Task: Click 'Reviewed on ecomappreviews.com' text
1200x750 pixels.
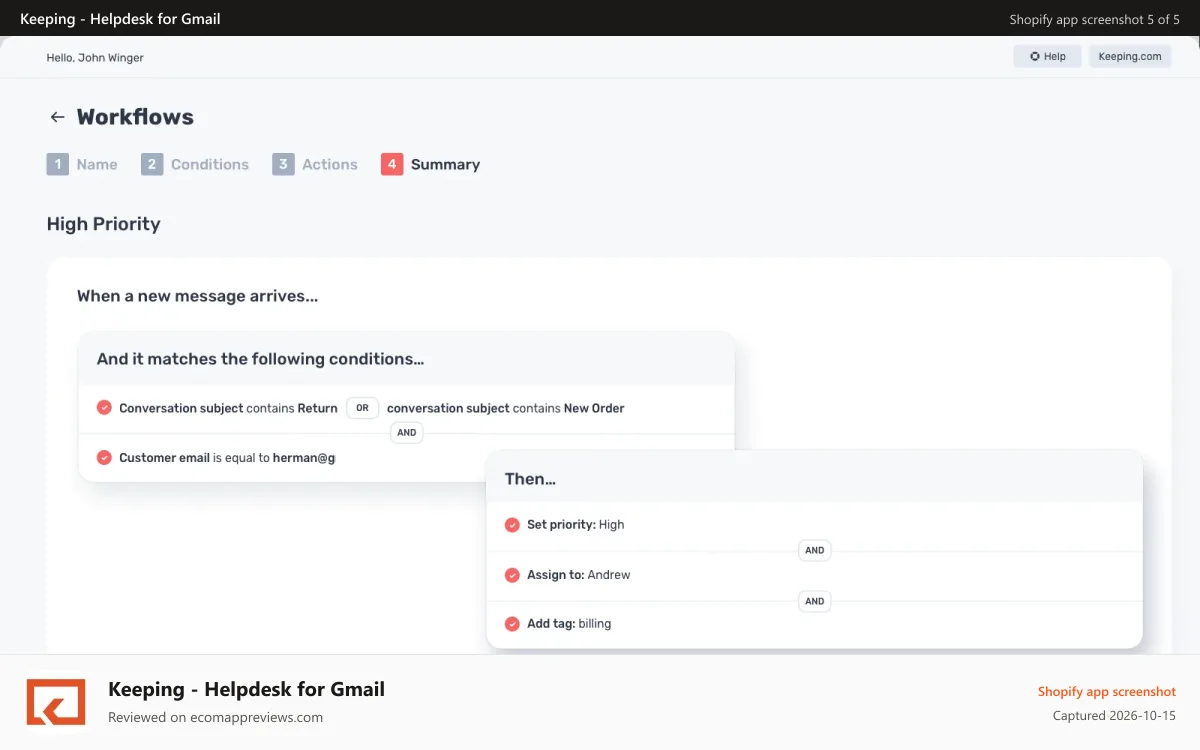Action: [216, 717]
